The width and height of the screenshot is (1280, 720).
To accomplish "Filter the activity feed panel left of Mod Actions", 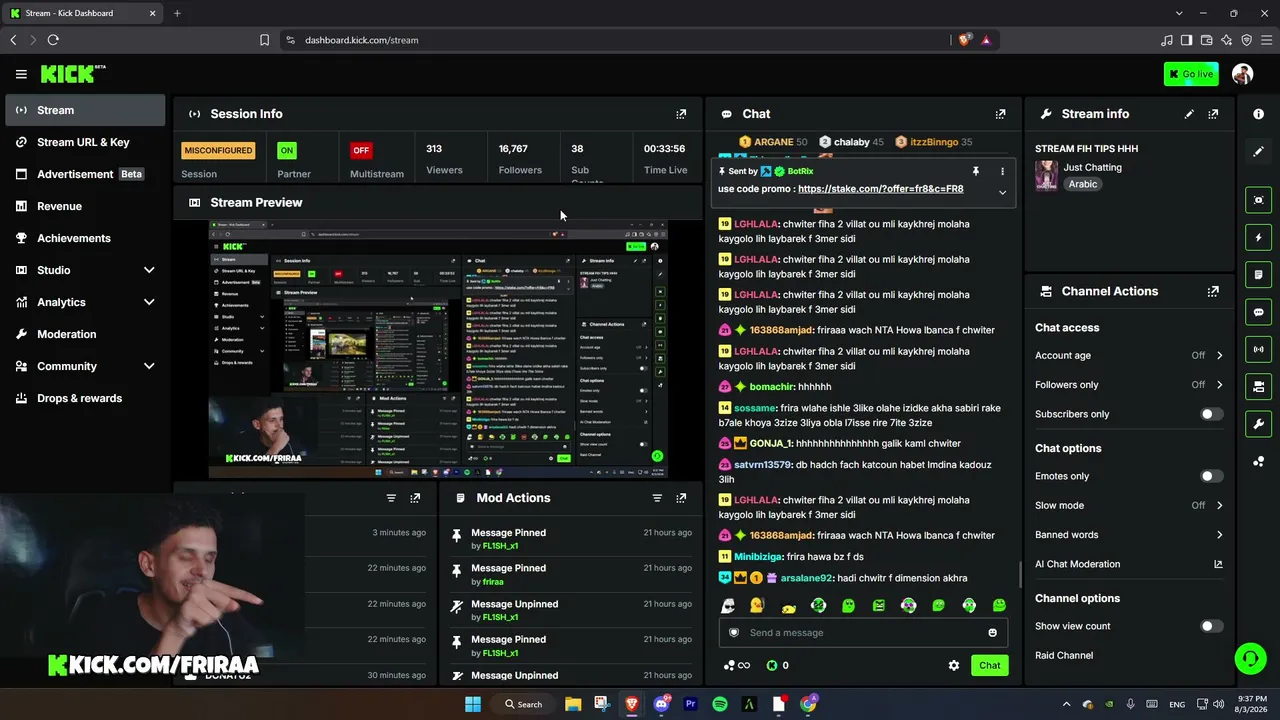I will [x=391, y=498].
